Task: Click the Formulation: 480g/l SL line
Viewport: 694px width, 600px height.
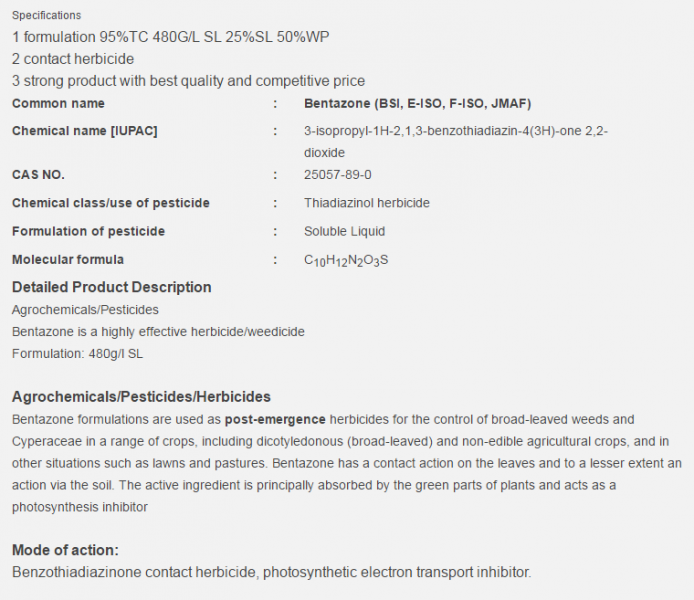Action: pyautogui.click(x=77, y=354)
